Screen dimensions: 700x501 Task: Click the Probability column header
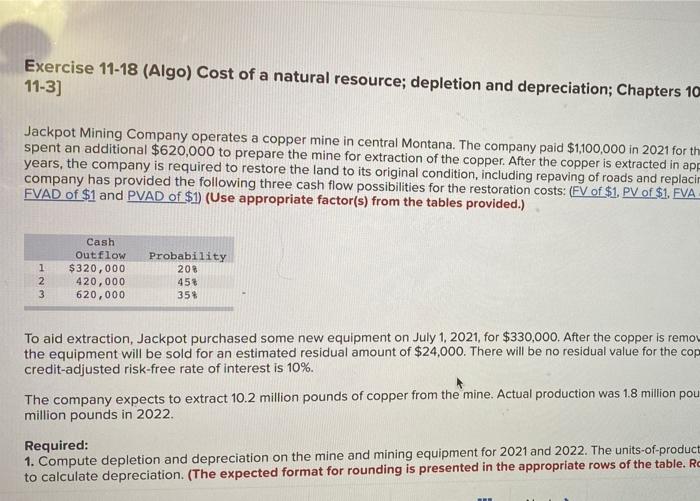point(188,256)
